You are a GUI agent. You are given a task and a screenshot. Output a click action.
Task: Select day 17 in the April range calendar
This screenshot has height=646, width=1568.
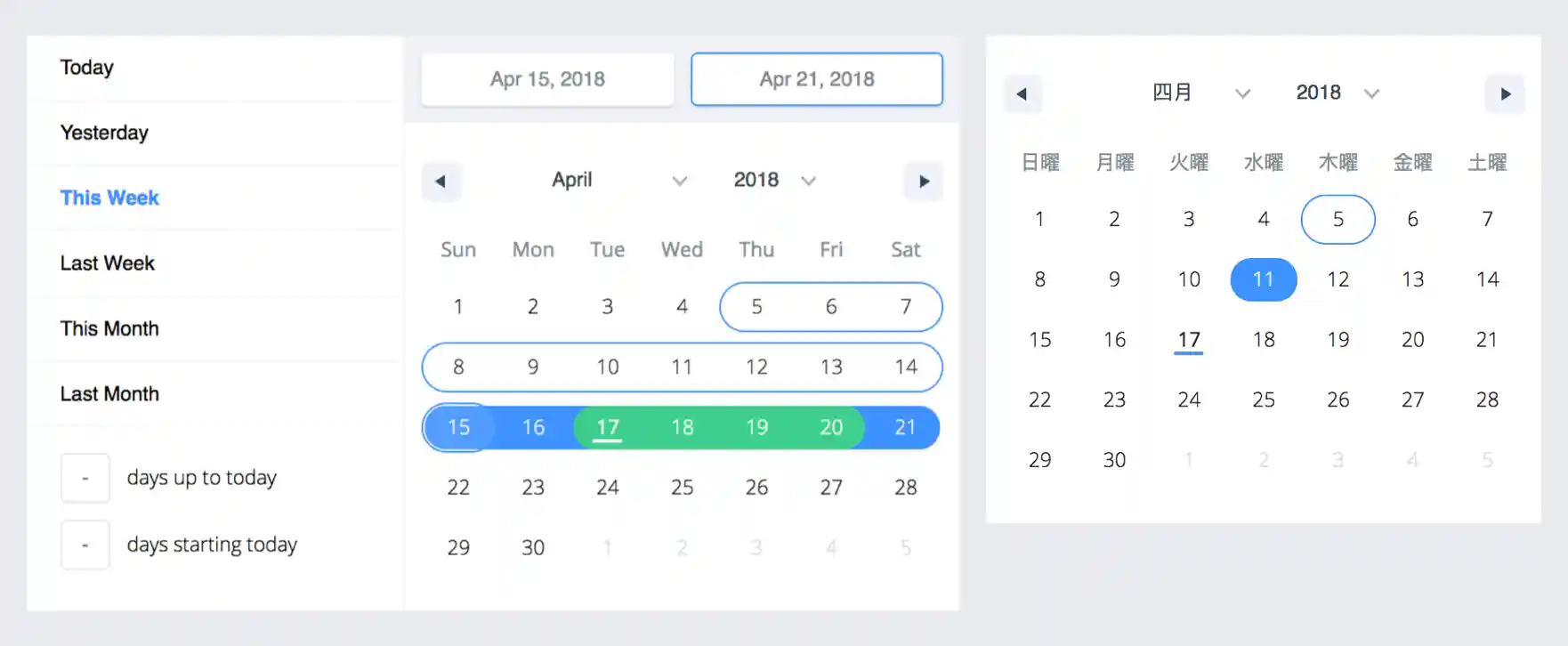tap(608, 427)
